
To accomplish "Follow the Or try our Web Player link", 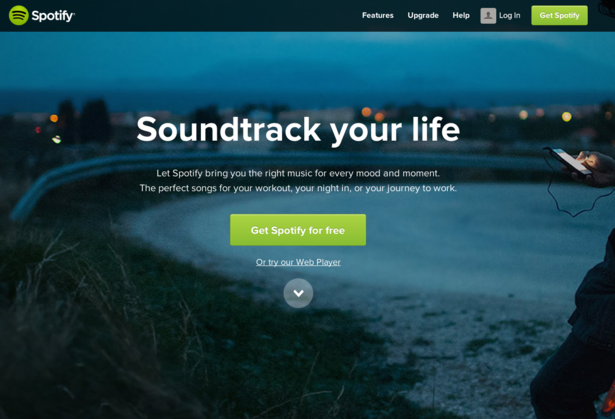I will coord(298,262).
